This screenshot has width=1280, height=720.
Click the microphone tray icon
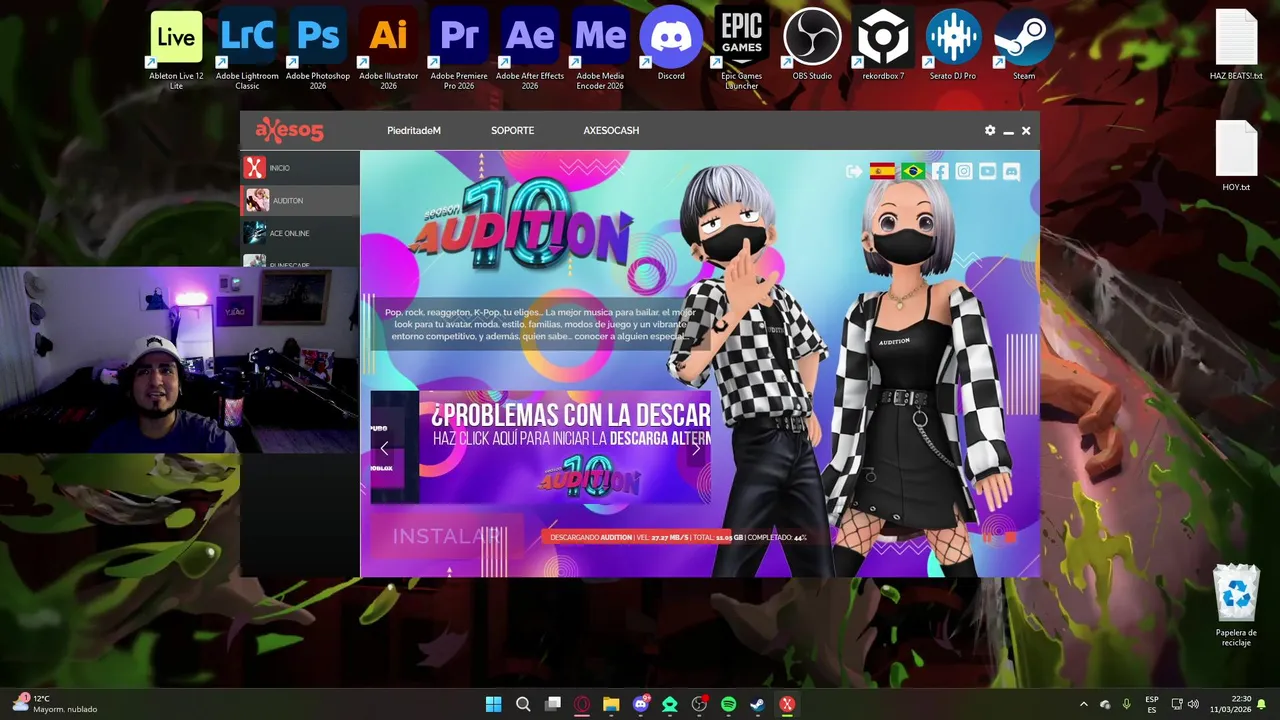(x=1126, y=705)
